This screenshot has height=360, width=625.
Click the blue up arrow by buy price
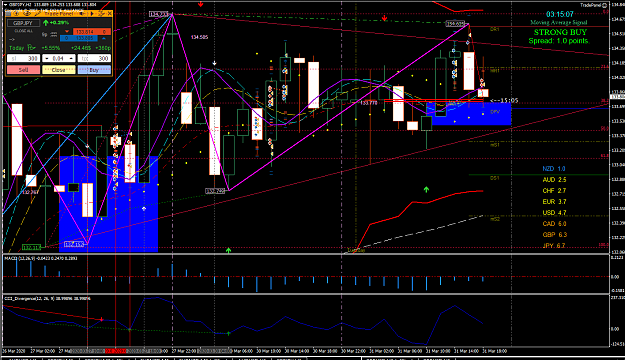(x=104, y=38)
